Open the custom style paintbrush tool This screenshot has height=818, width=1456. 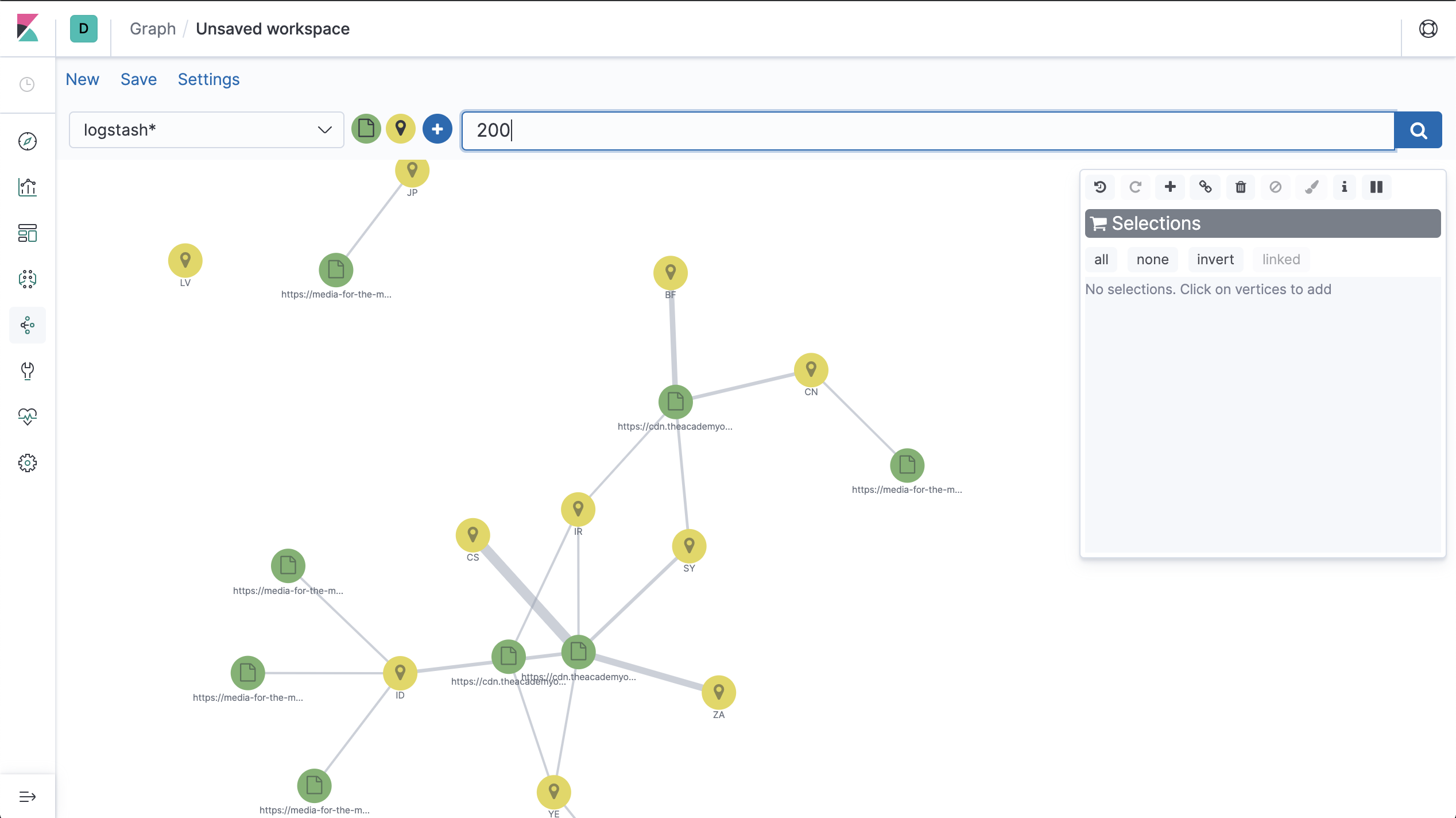click(x=1311, y=187)
